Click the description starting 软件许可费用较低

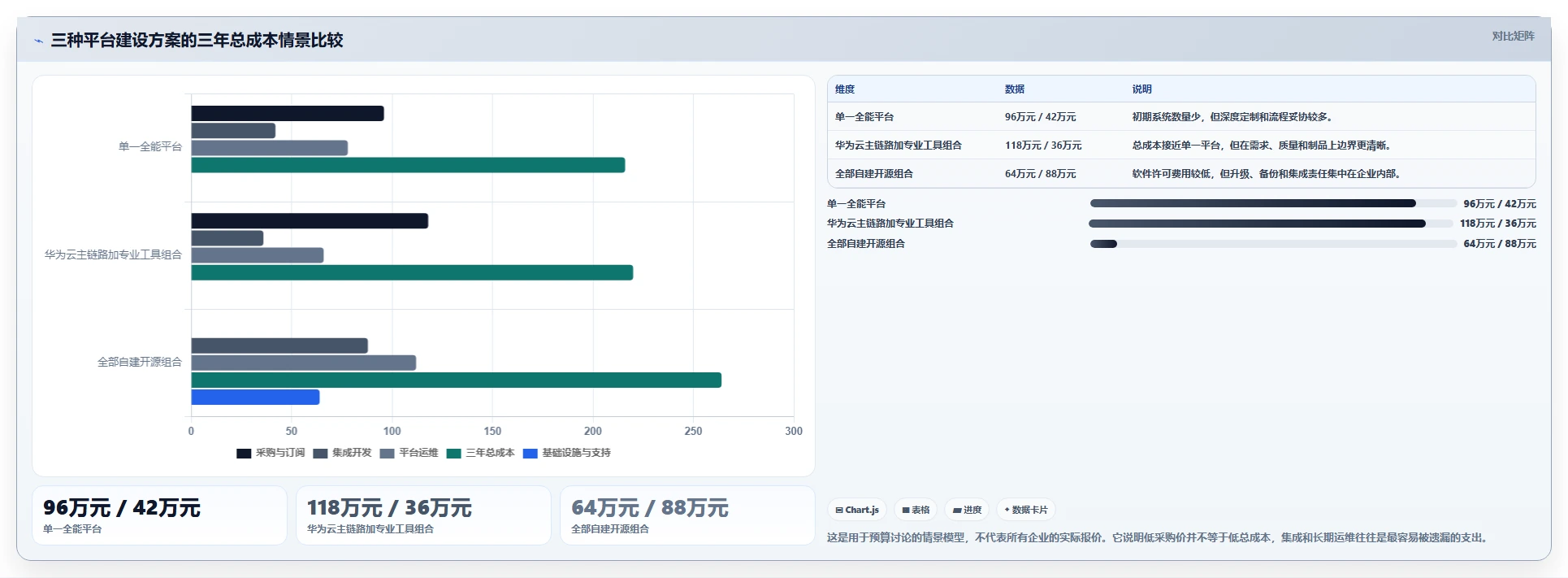click(x=1268, y=174)
